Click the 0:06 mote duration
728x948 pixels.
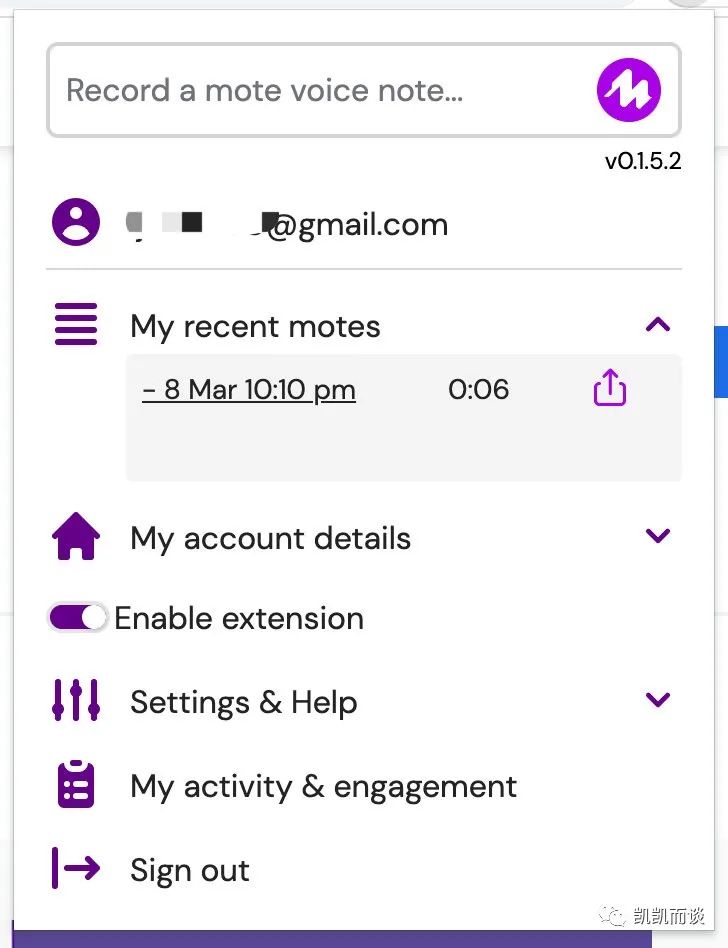[478, 389]
